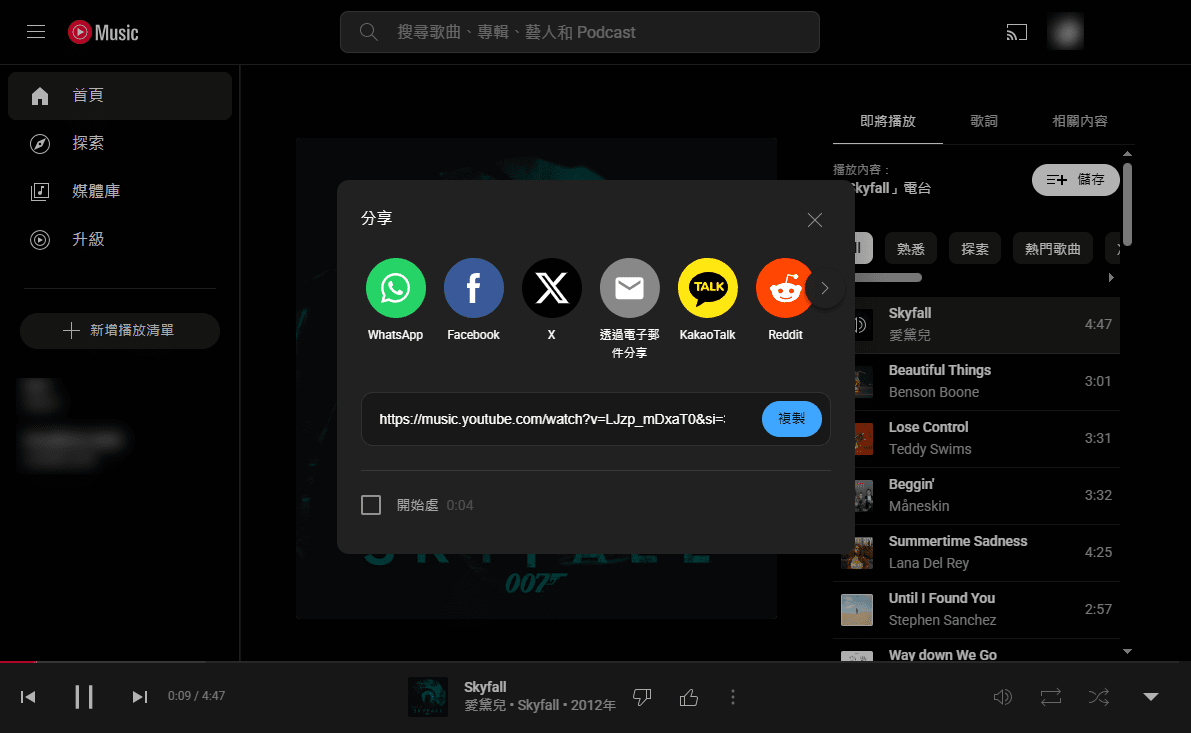Toggle shuffle mode

coord(1099,697)
